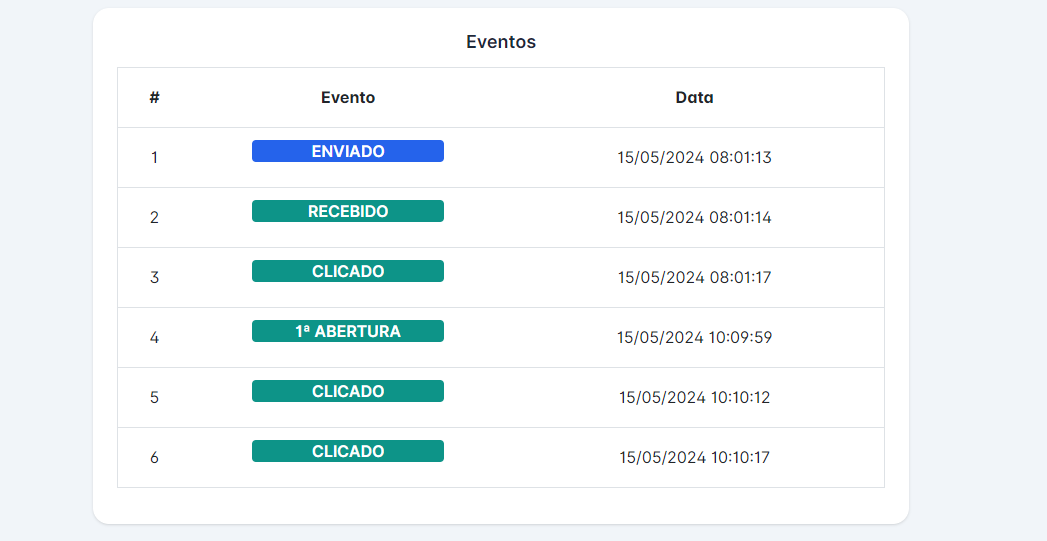Click the RECEBIDO status badge
The image size is (1047, 541).
(348, 211)
